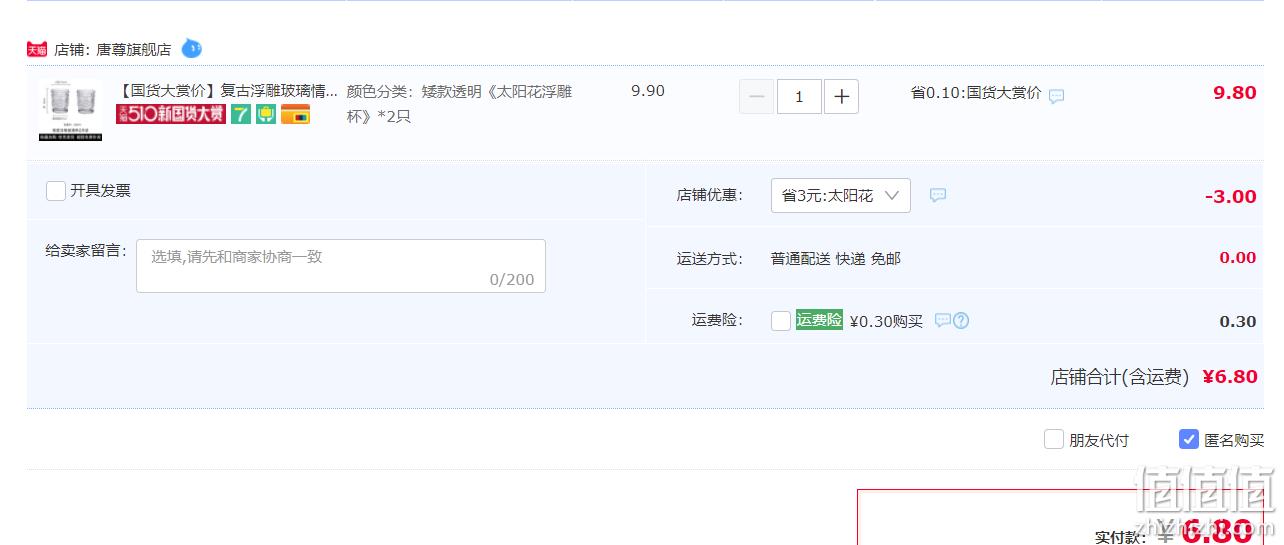The width and height of the screenshot is (1284, 545).
Task: Click the yellow-green service badge icon
Action: tap(266, 114)
